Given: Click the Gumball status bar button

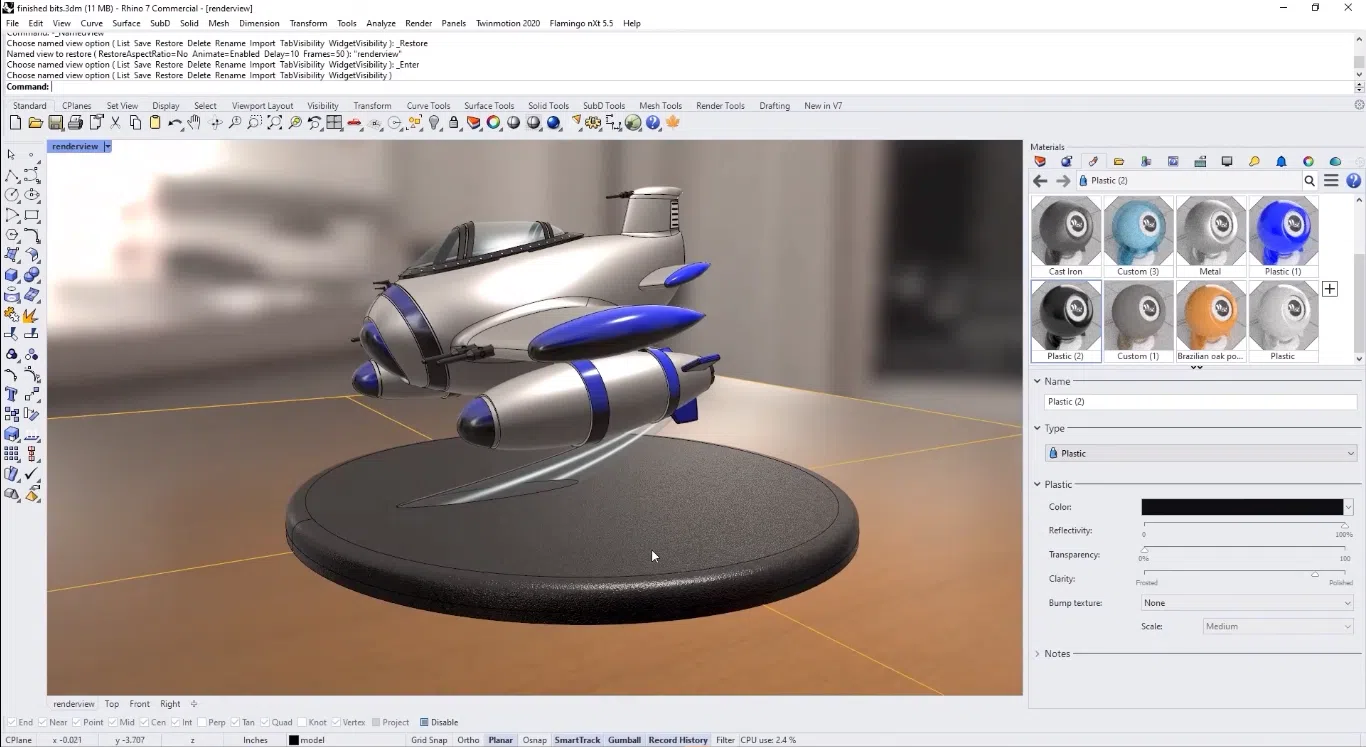Looking at the screenshot, I should click(x=624, y=740).
